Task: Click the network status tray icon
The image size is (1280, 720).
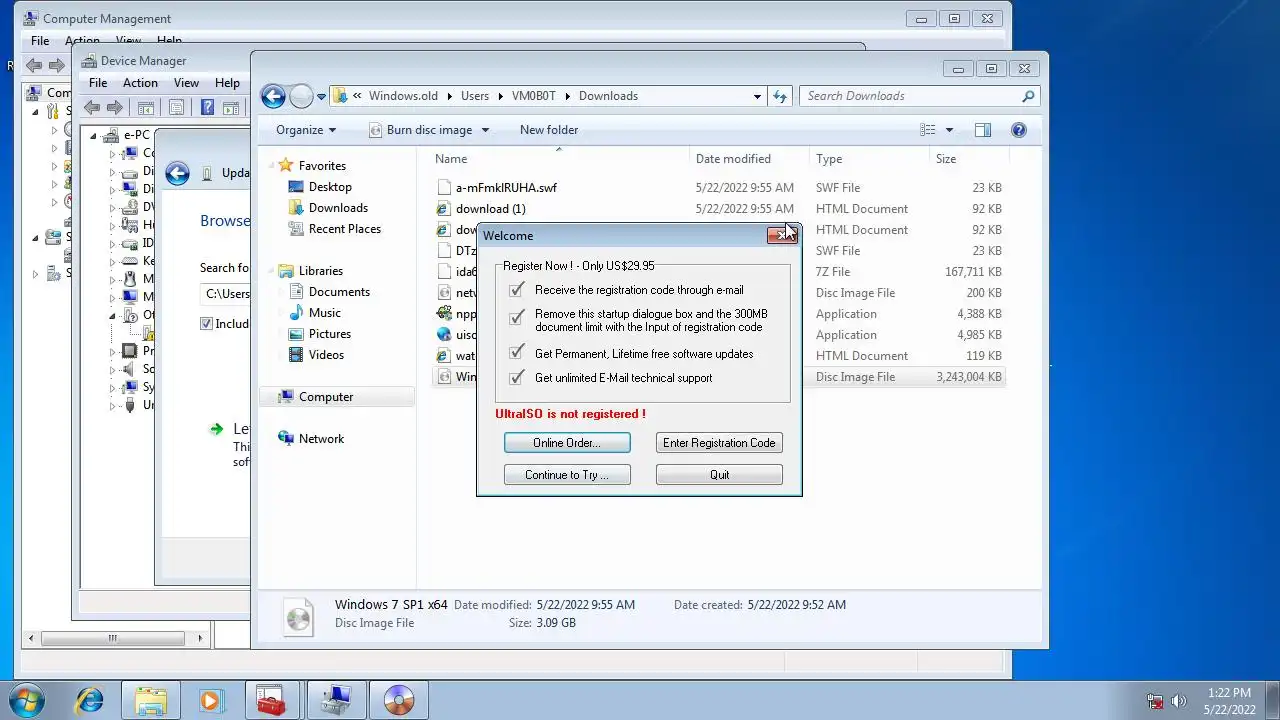Action: point(1155,701)
